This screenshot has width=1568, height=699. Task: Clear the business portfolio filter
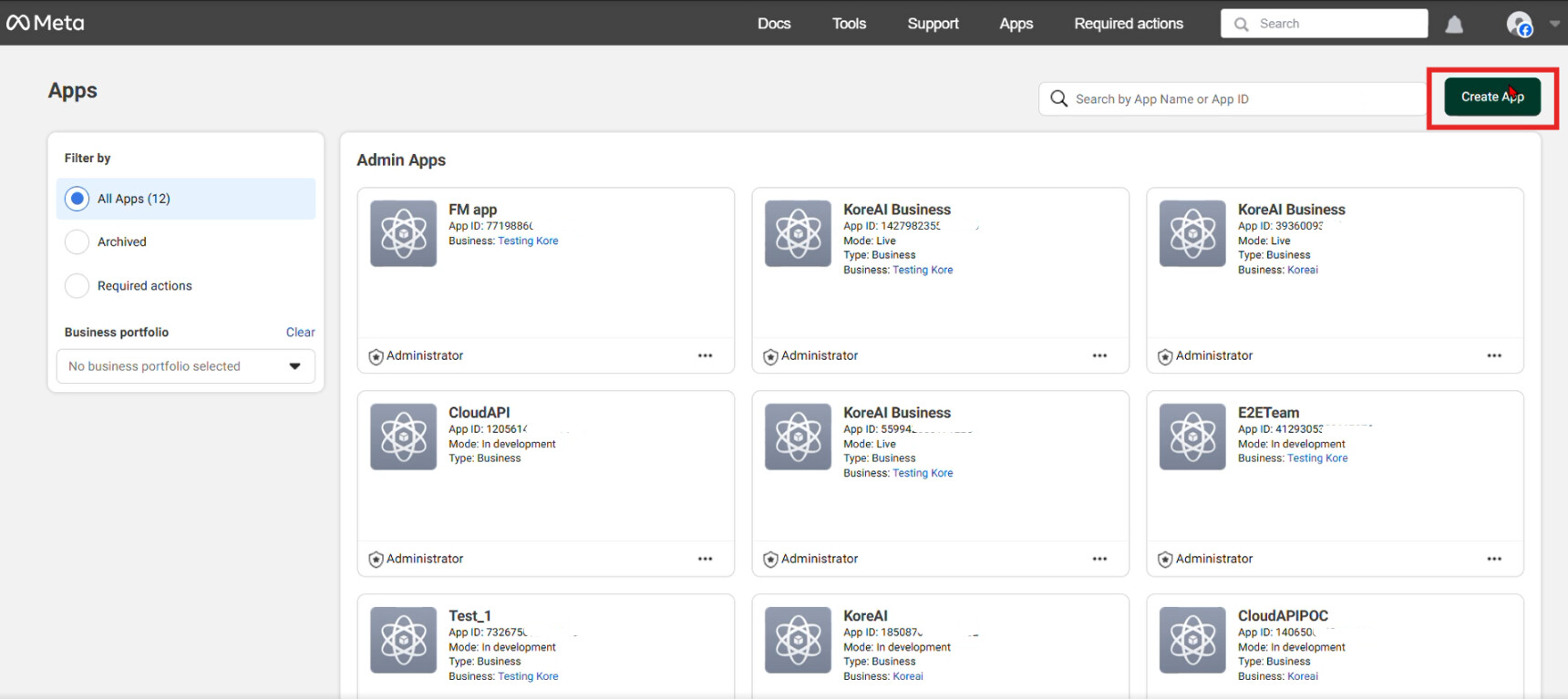[300, 333]
